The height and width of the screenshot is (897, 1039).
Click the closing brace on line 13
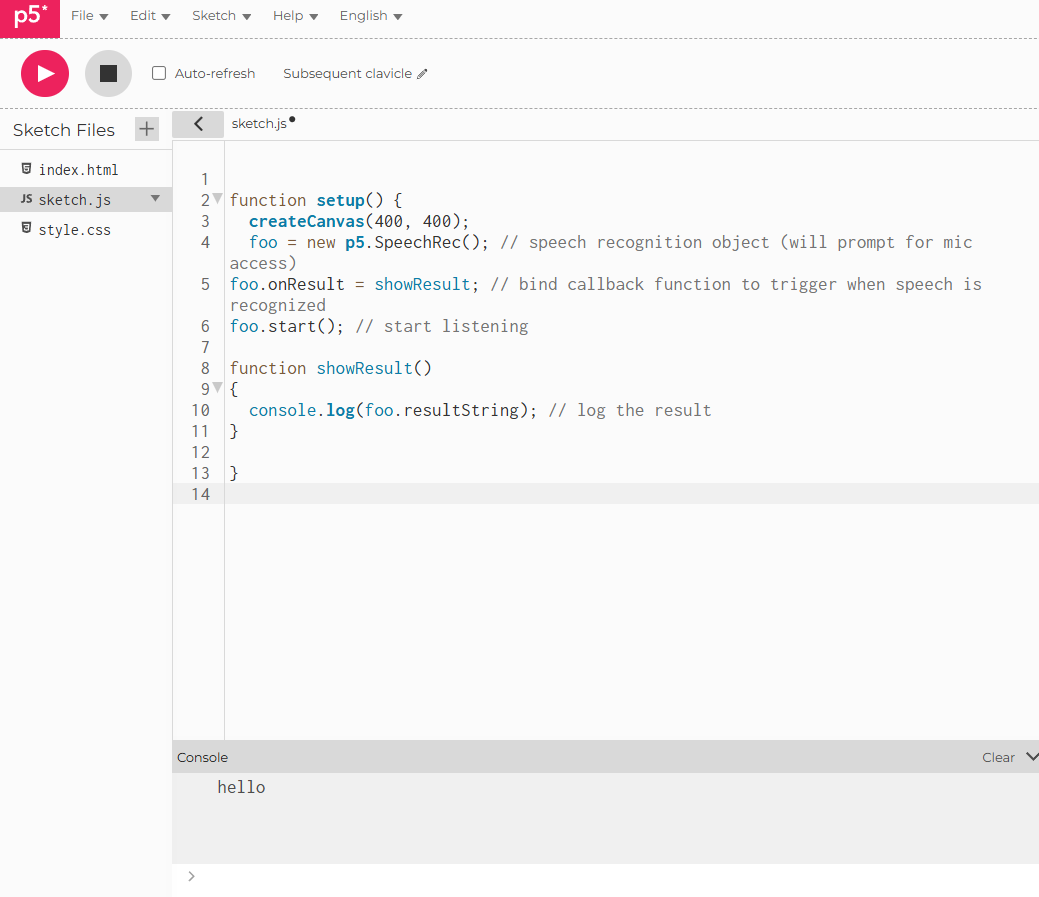pos(234,473)
